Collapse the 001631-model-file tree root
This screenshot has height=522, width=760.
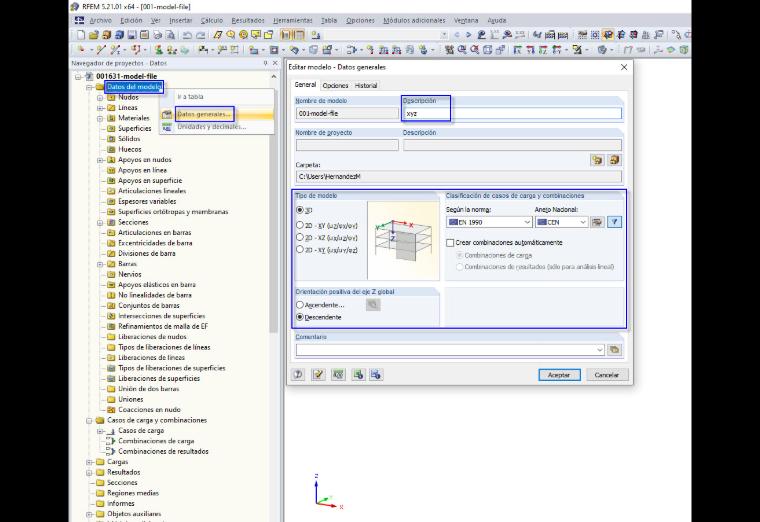click(78, 77)
